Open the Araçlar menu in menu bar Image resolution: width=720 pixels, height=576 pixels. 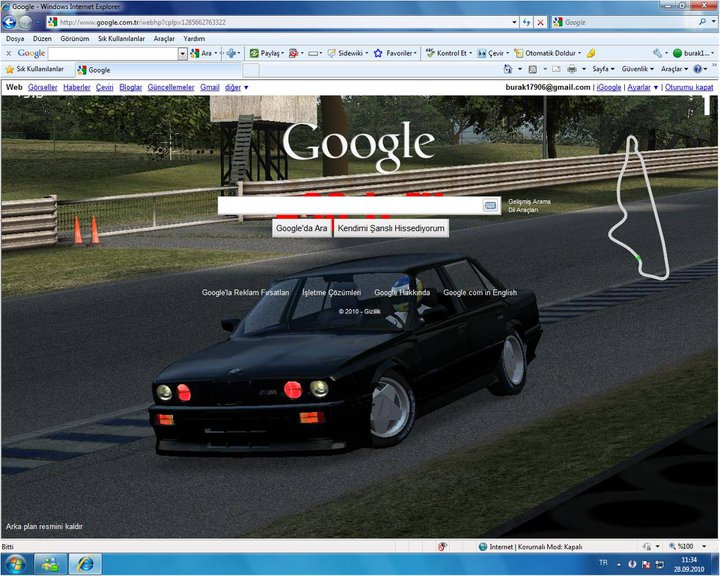pos(164,39)
